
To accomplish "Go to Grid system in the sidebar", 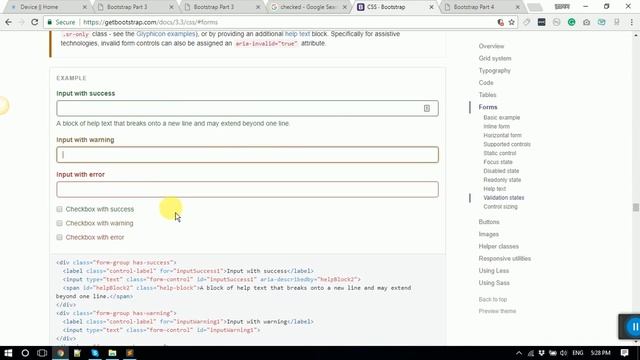I will [x=495, y=58].
